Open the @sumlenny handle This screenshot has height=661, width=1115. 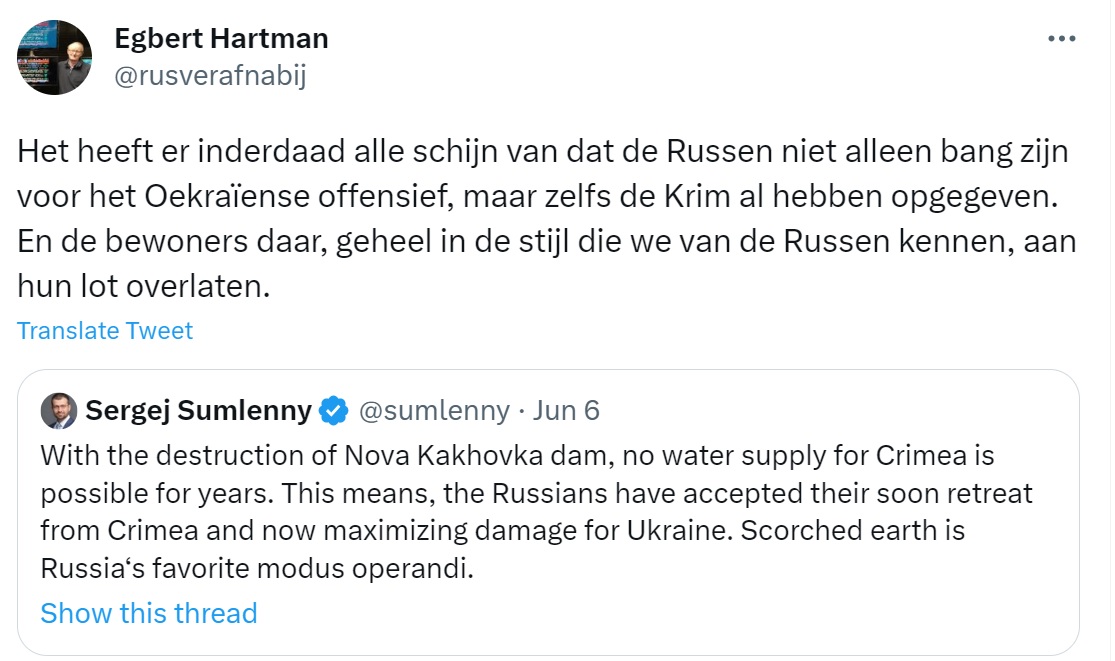point(434,411)
